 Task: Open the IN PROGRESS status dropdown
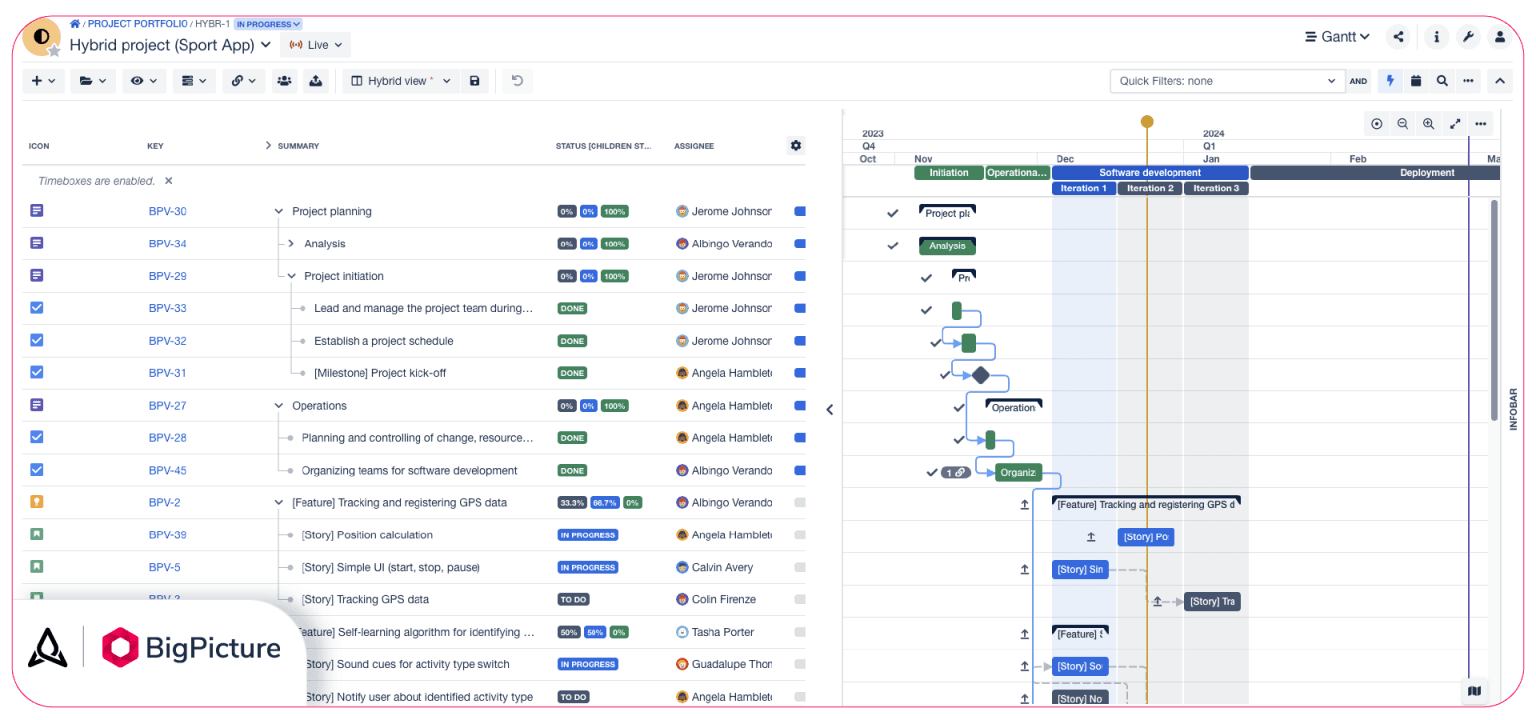click(x=268, y=24)
